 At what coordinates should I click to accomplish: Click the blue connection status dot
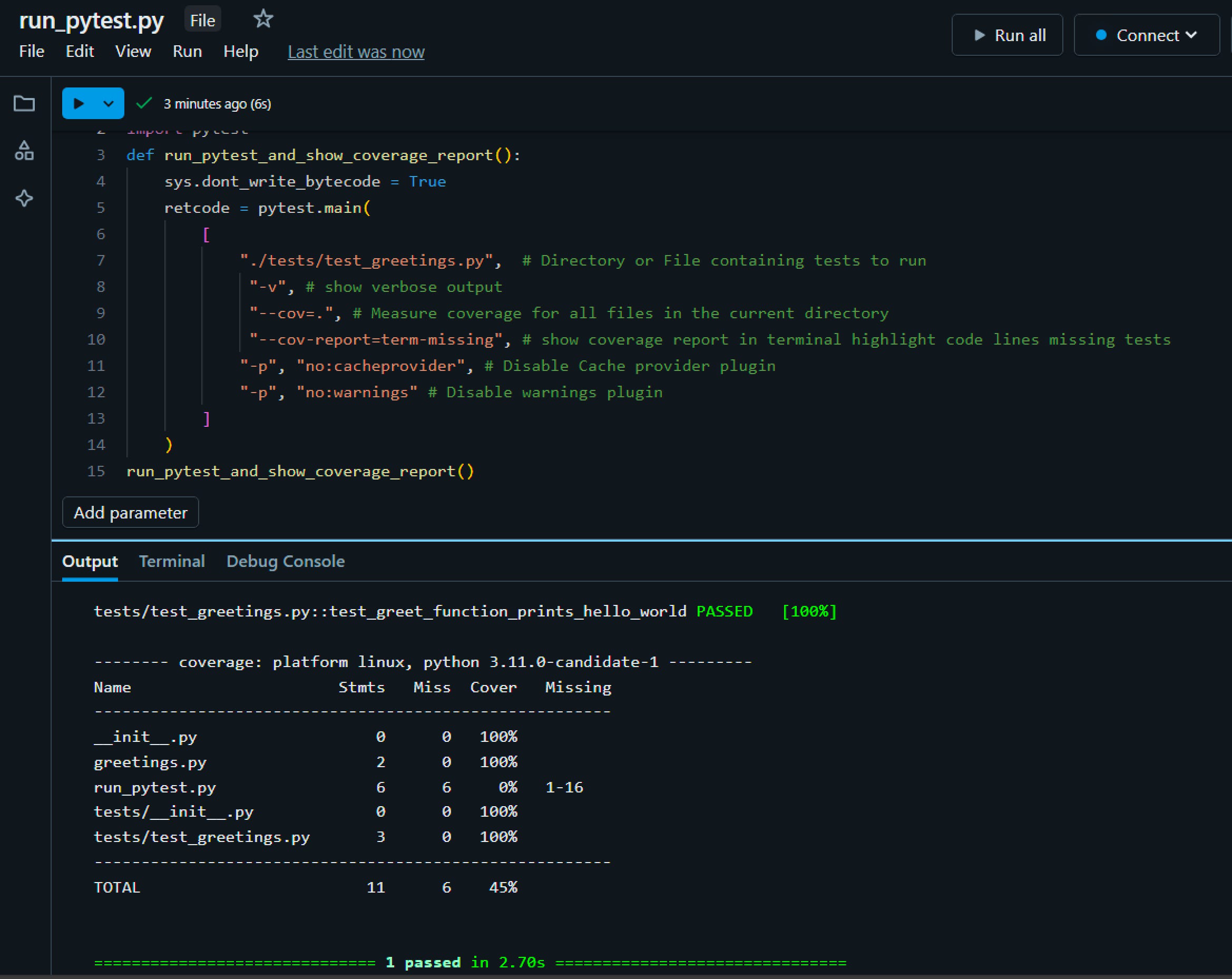coord(1100,35)
